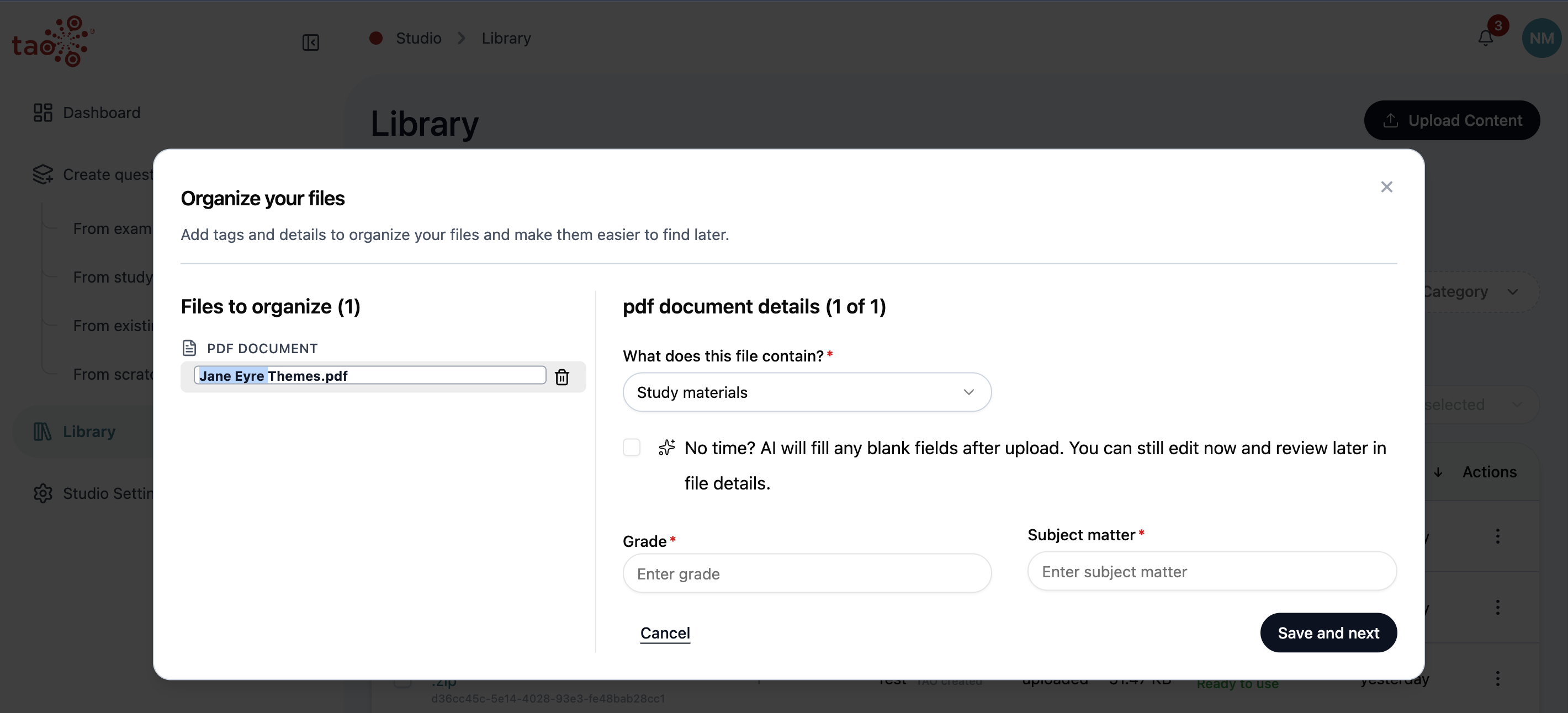Open 'What does this file contain' dropdown
Image resolution: width=1568 pixels, height=713 pixels.
pyautogui.click(x=807, y=392)
